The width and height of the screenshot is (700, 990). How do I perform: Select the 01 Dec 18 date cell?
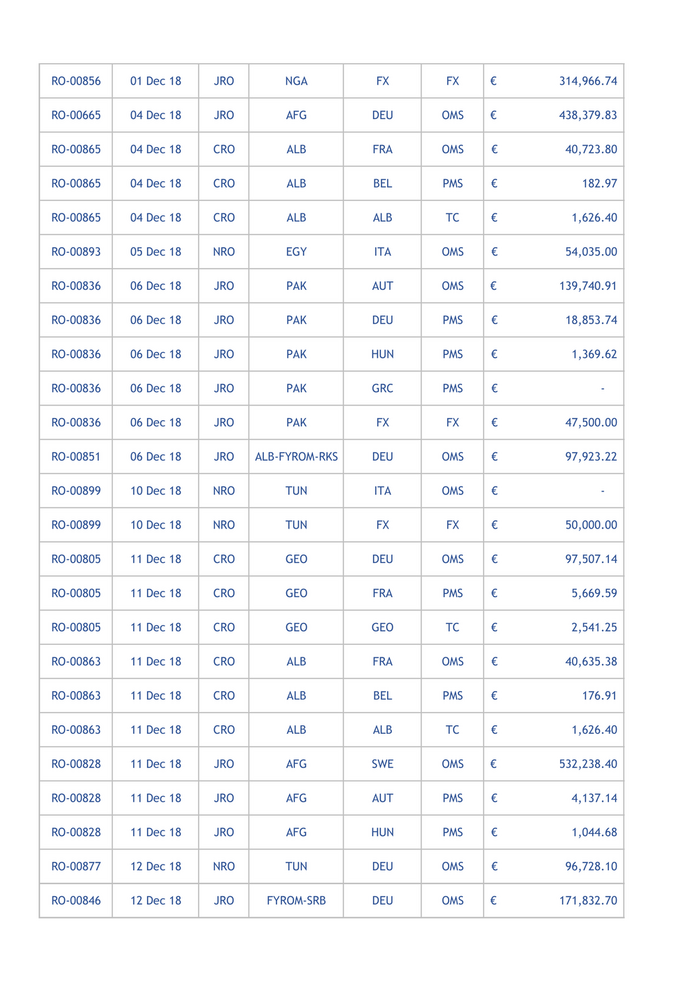pos(156,81)
